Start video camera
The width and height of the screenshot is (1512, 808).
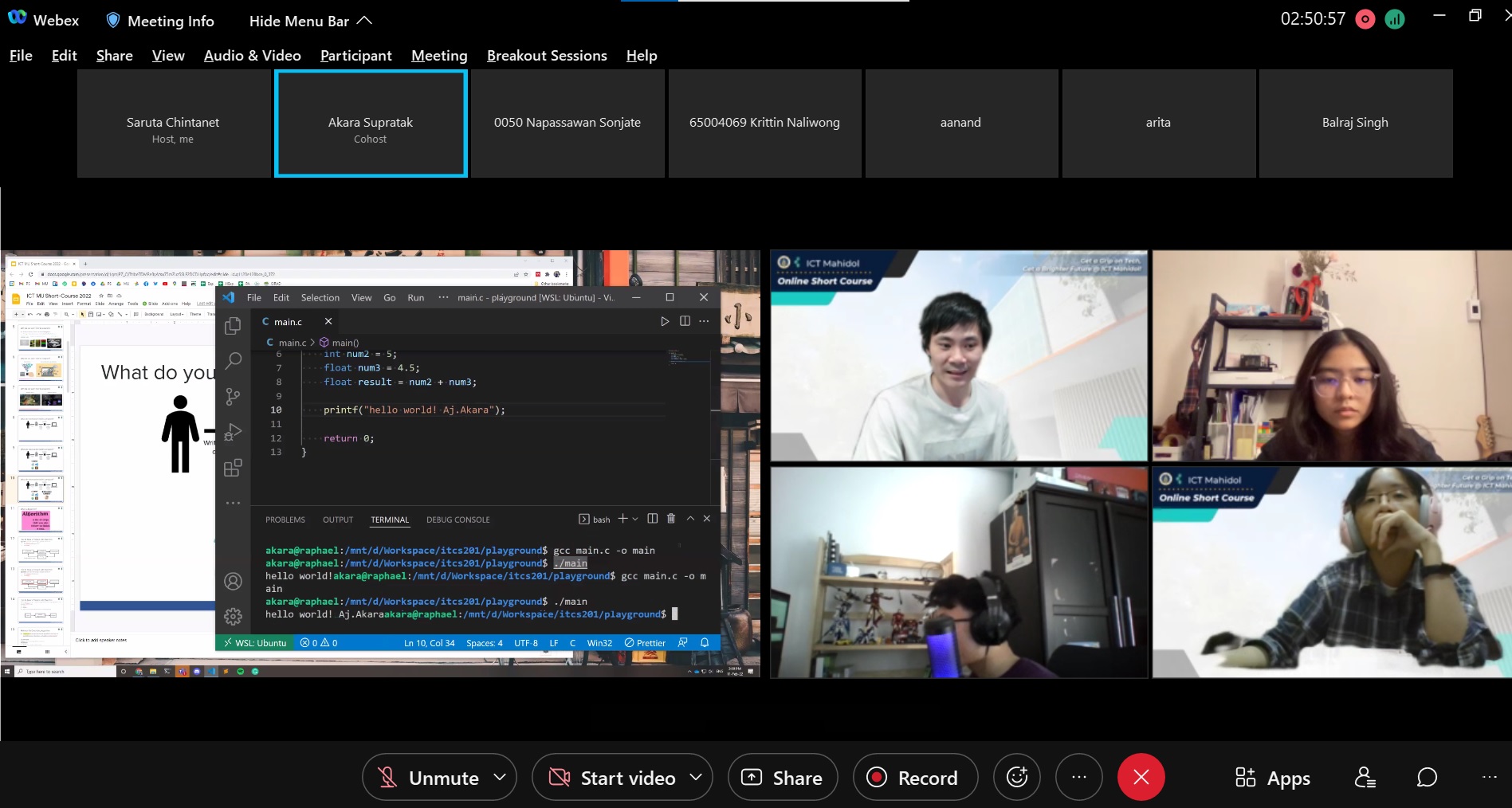[x=611, y=778]
